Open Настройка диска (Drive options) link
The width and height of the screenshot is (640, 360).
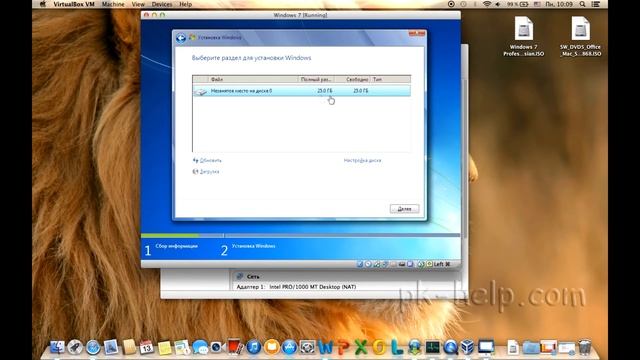click(362, 160)
